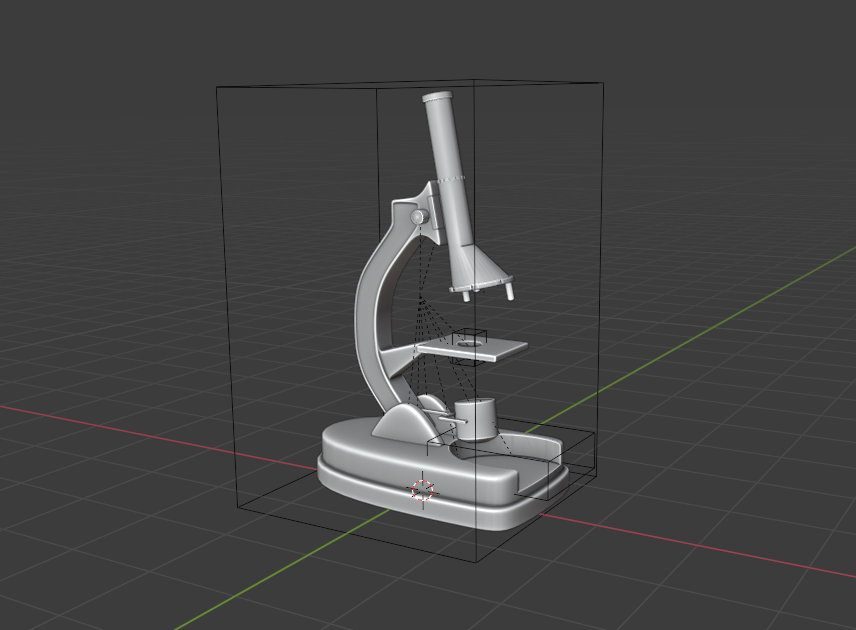This screenshot has height=630, width=856.
Task: Select the hinge knob on the arm
Action: pos(416,217)
